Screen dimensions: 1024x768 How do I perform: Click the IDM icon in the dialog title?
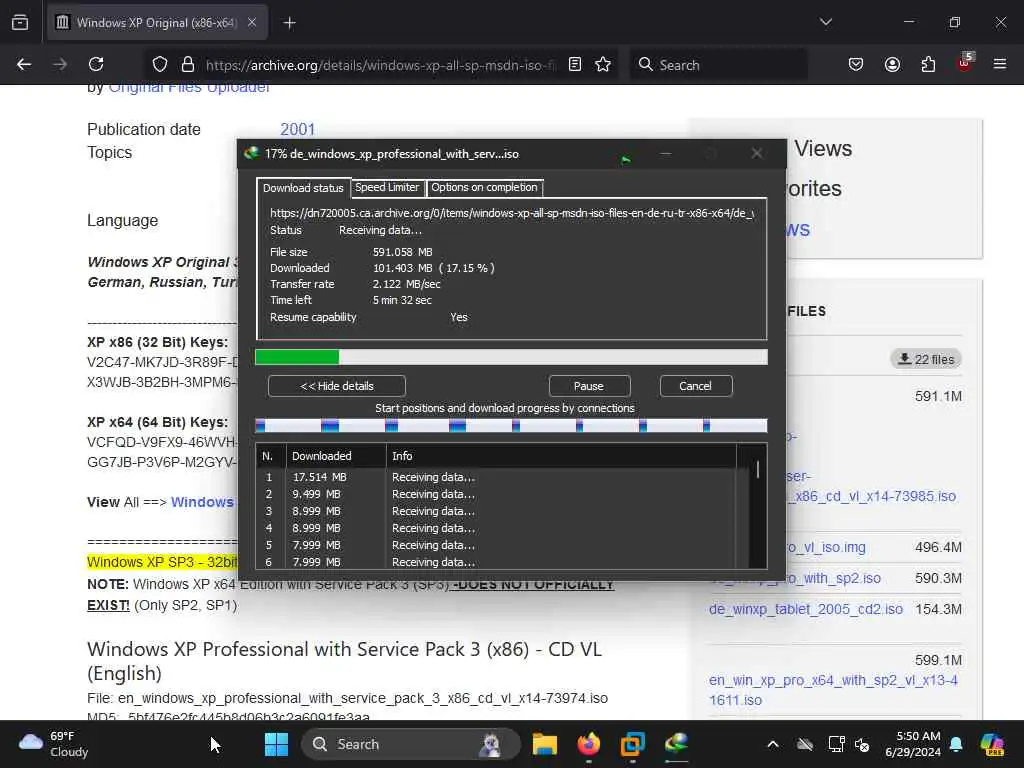251,153
